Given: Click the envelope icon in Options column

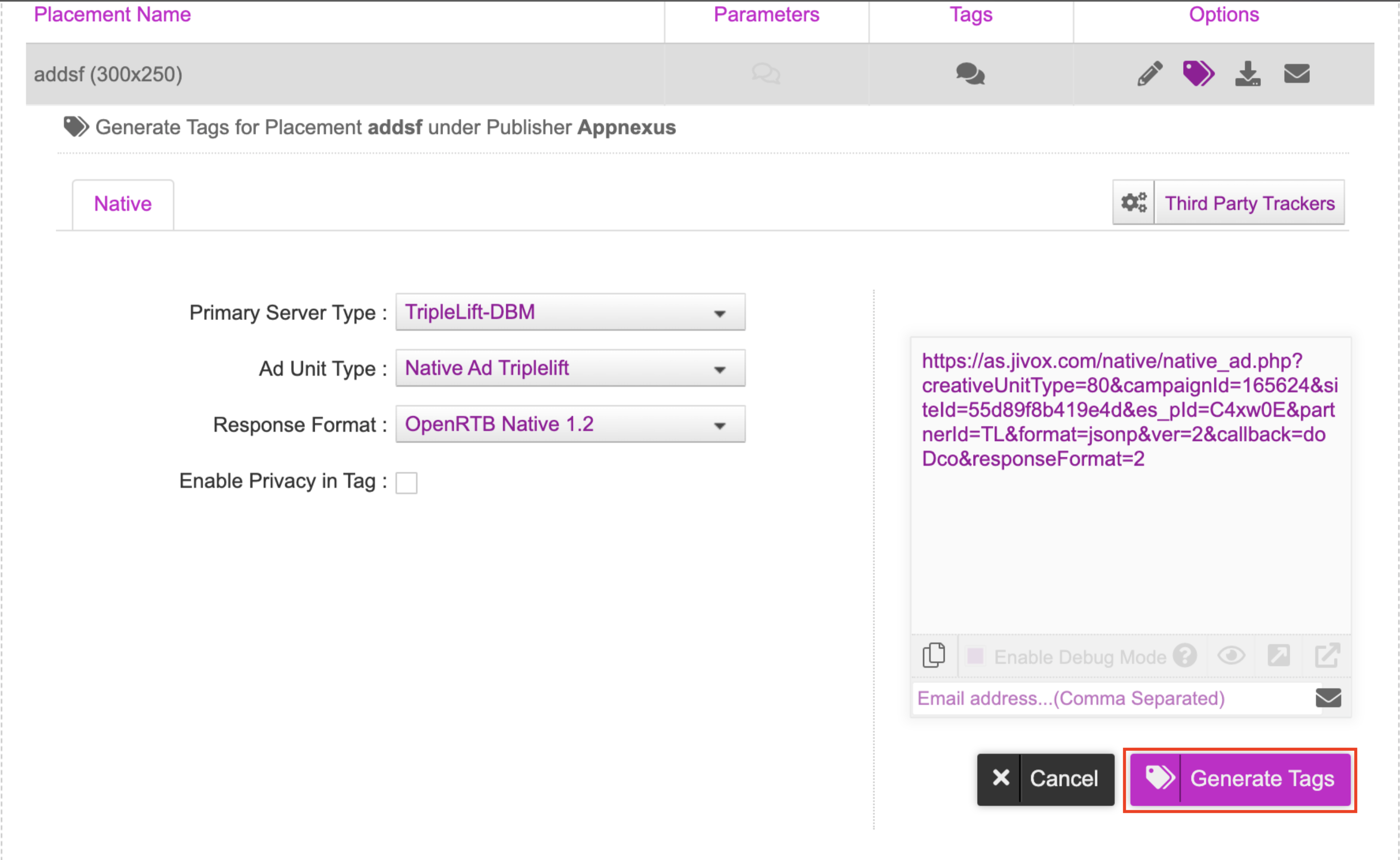Looking at the screenshot, I should (x=1296, y=74).
